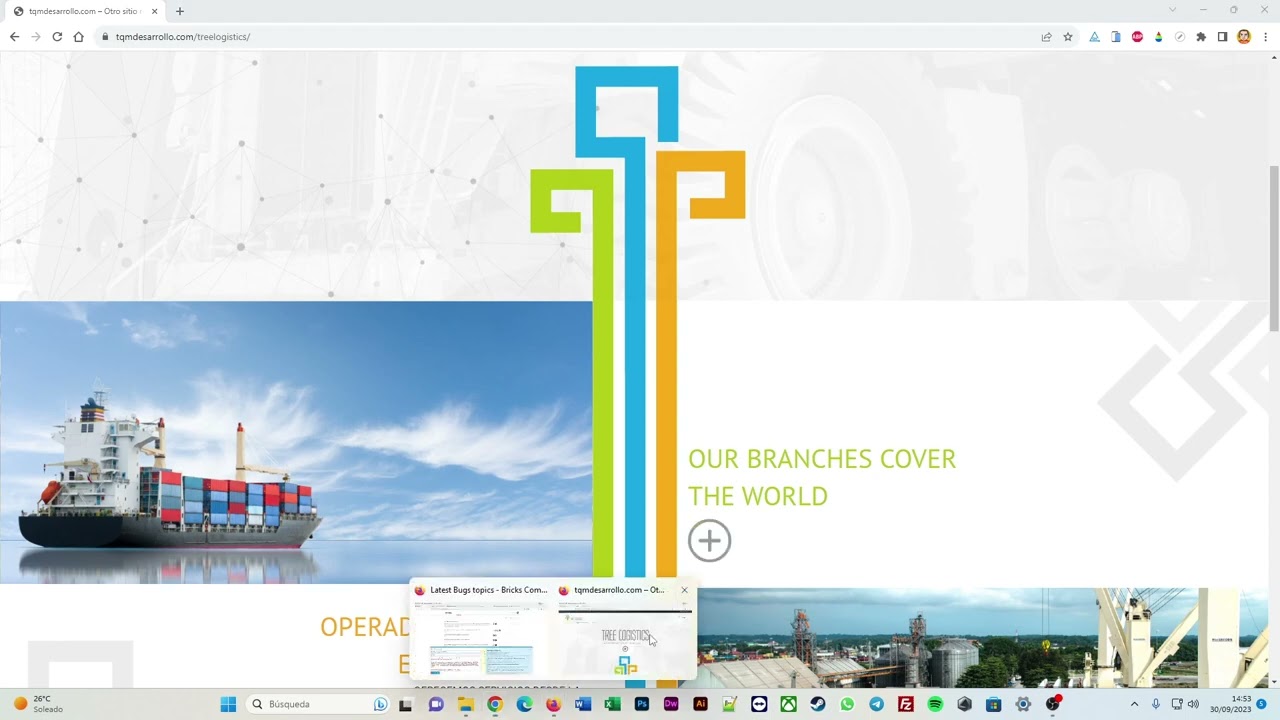Open Microsoft Store from the taskbar
1280x720 pixels.
click(993, 704)
